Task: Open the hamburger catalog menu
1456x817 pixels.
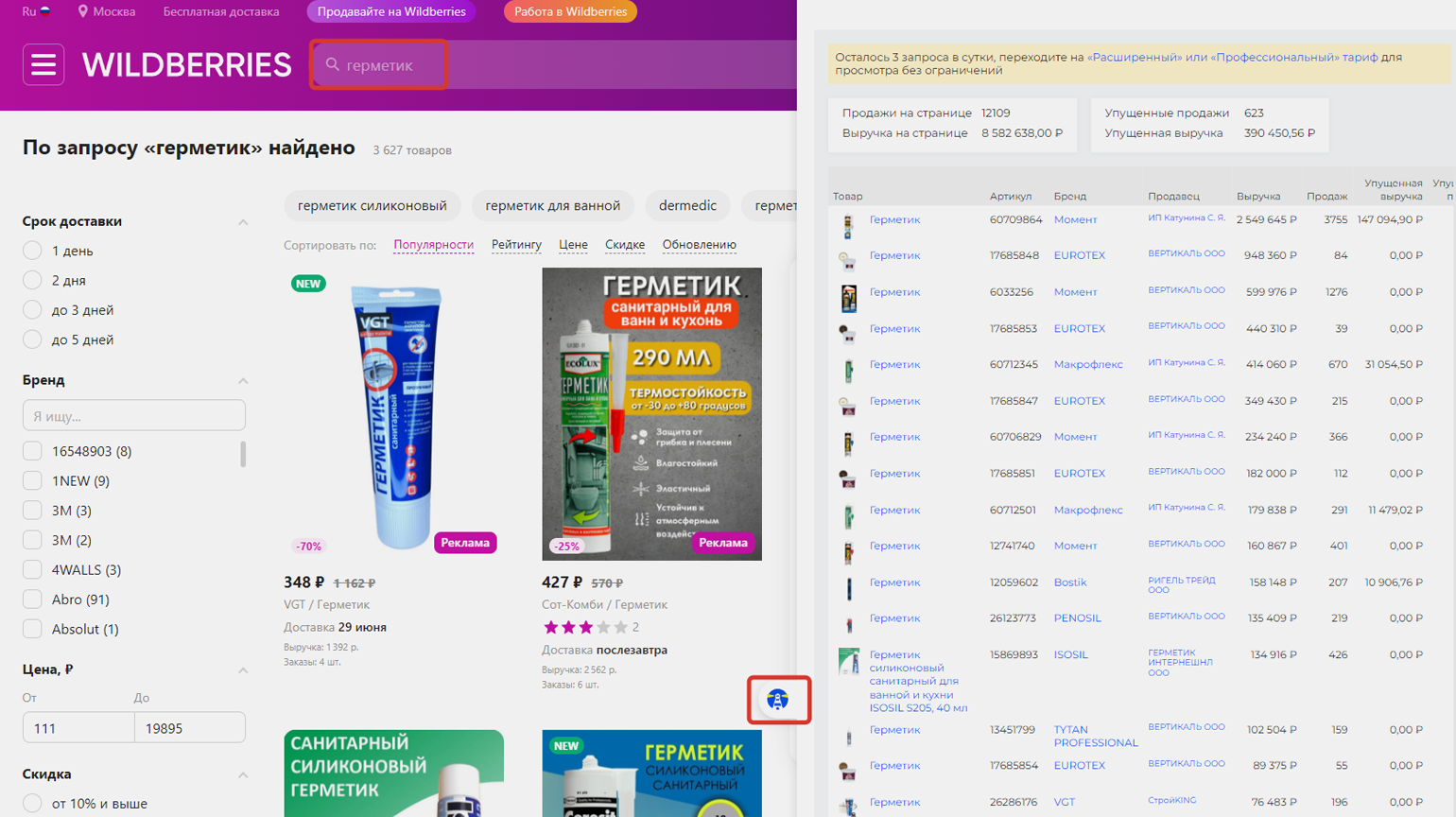Action: 43,64
